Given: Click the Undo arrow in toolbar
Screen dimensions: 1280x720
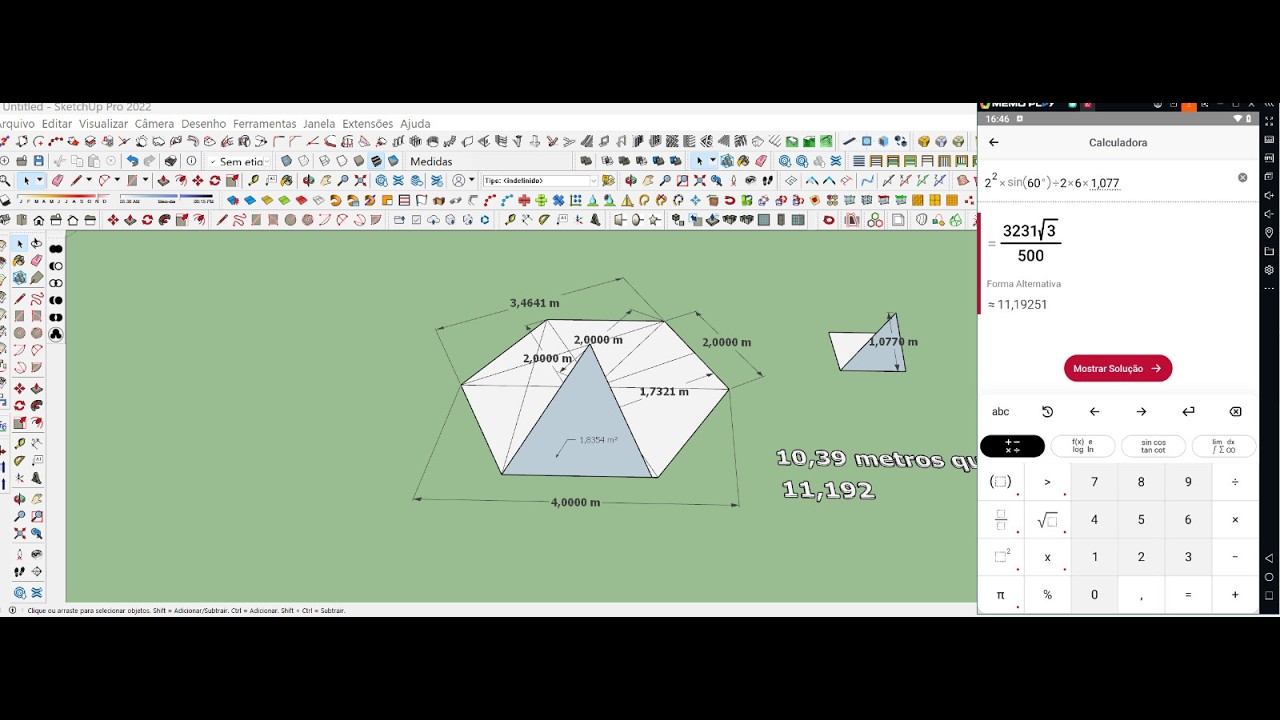Looking at the screenshot, I should point(132,161).
